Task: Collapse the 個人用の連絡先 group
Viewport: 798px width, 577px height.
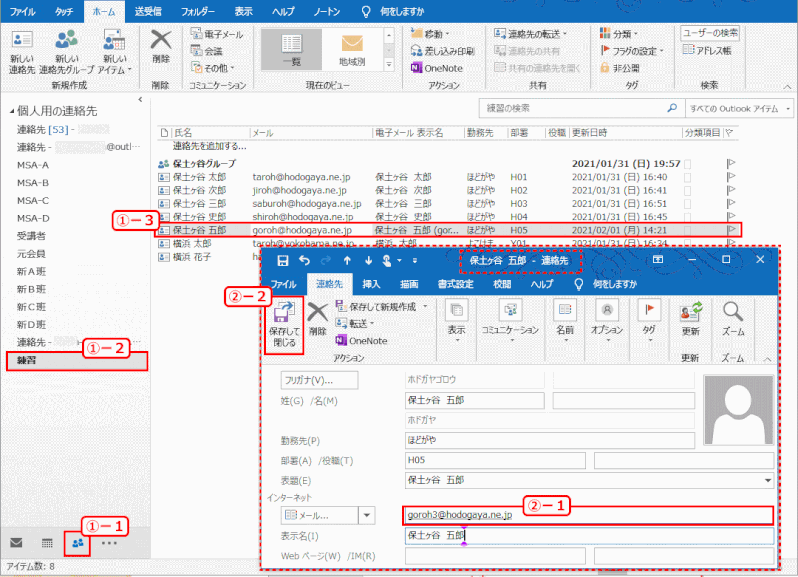Action: click(12, 111)
